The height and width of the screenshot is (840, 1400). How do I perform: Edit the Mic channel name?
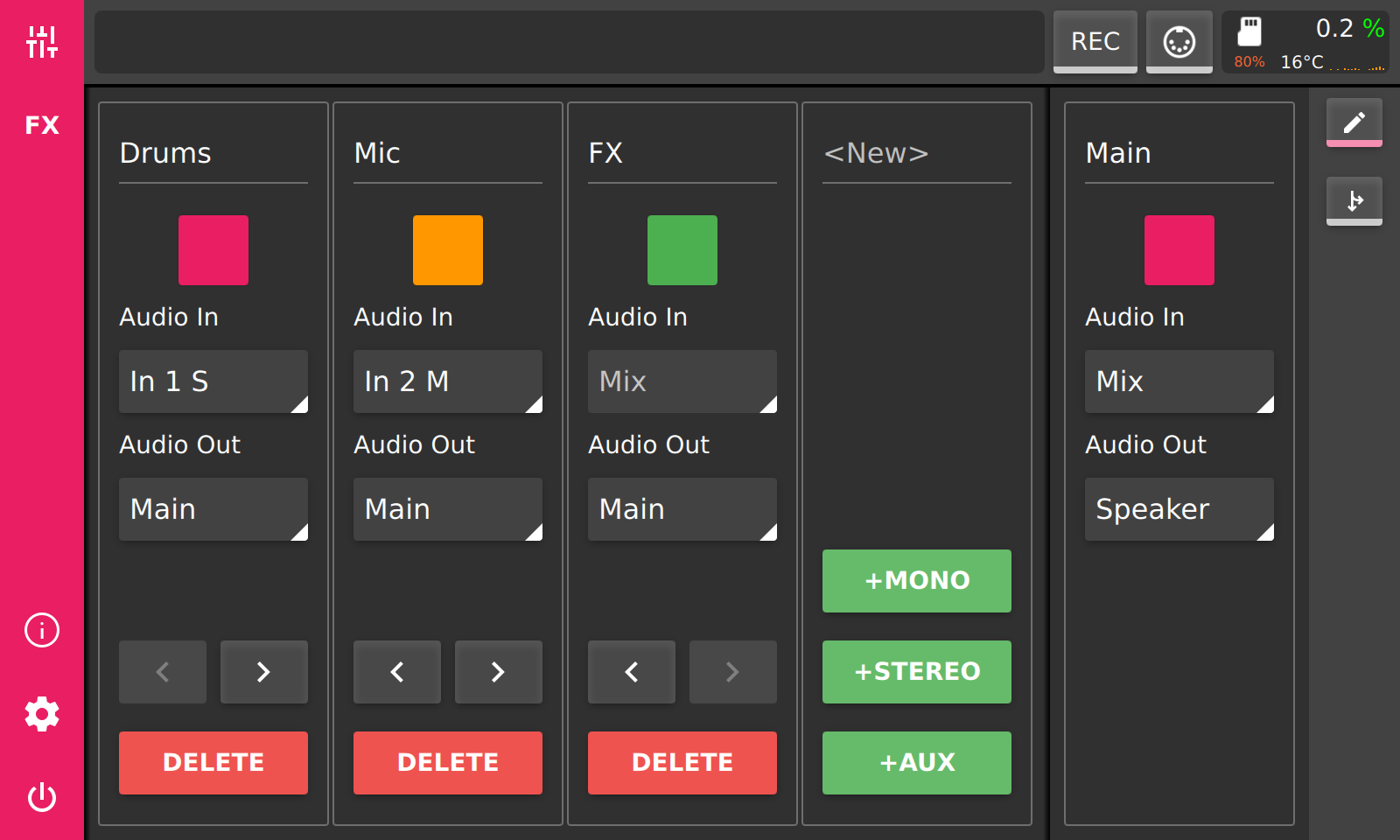(x=448, y=153)
